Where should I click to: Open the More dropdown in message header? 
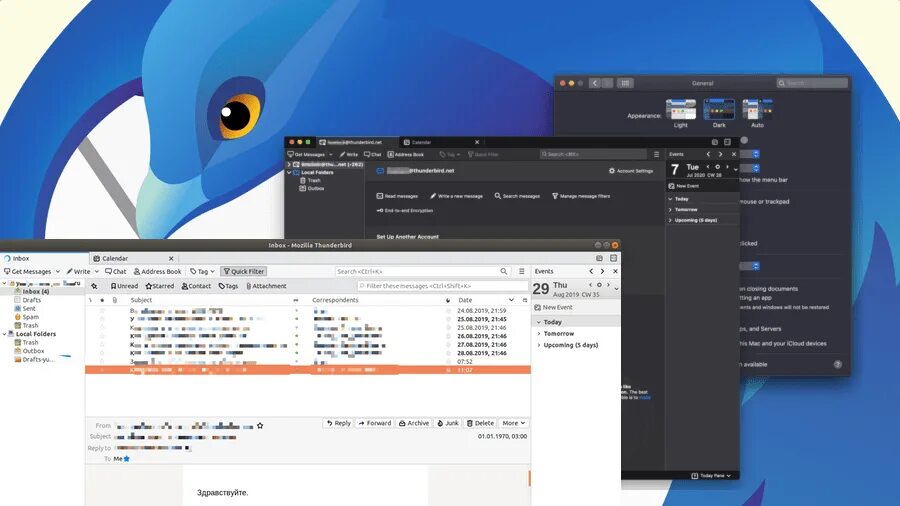coord(513,423)
